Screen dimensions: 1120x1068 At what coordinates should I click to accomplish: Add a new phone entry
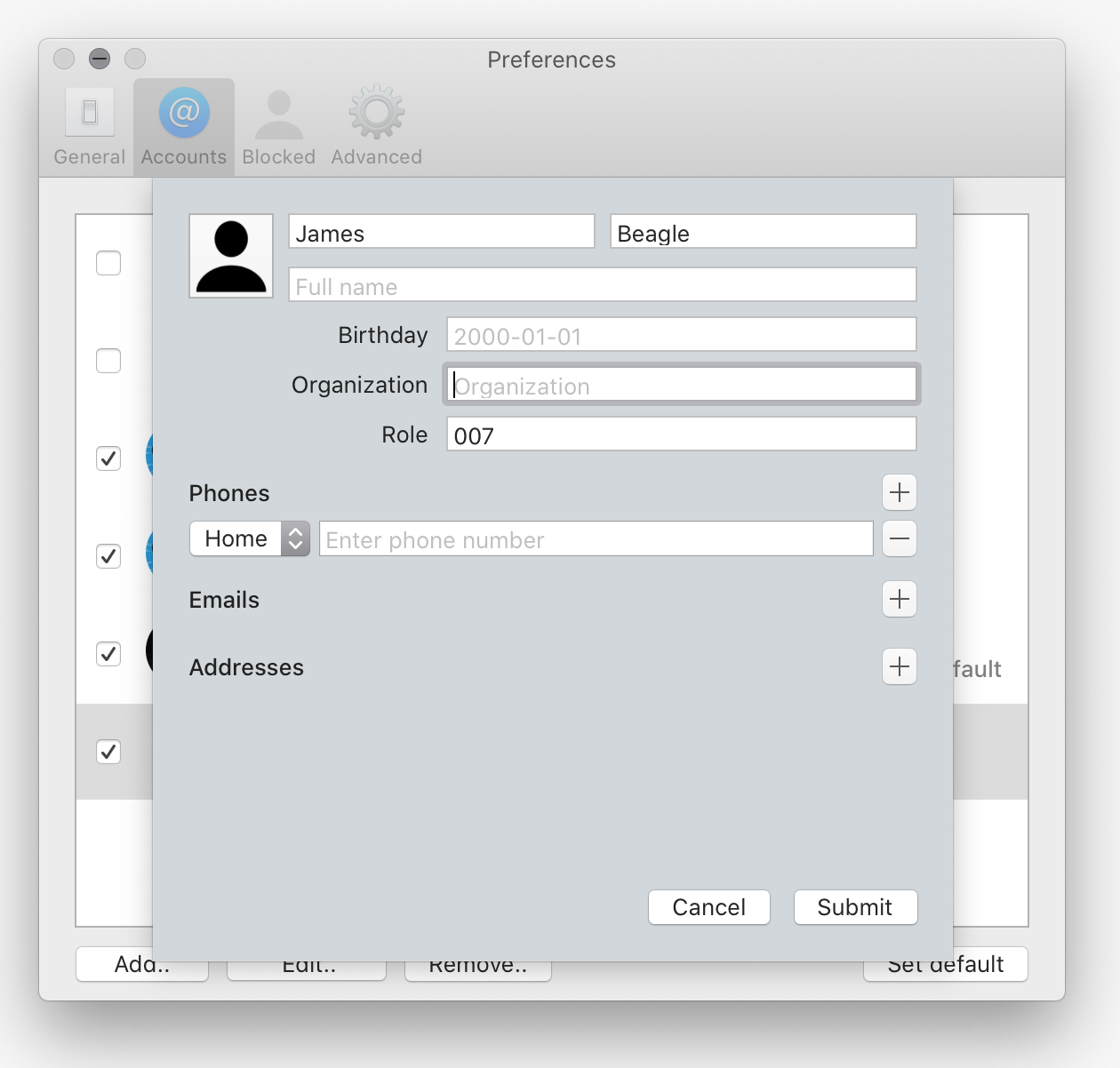[x=899, y=492]
